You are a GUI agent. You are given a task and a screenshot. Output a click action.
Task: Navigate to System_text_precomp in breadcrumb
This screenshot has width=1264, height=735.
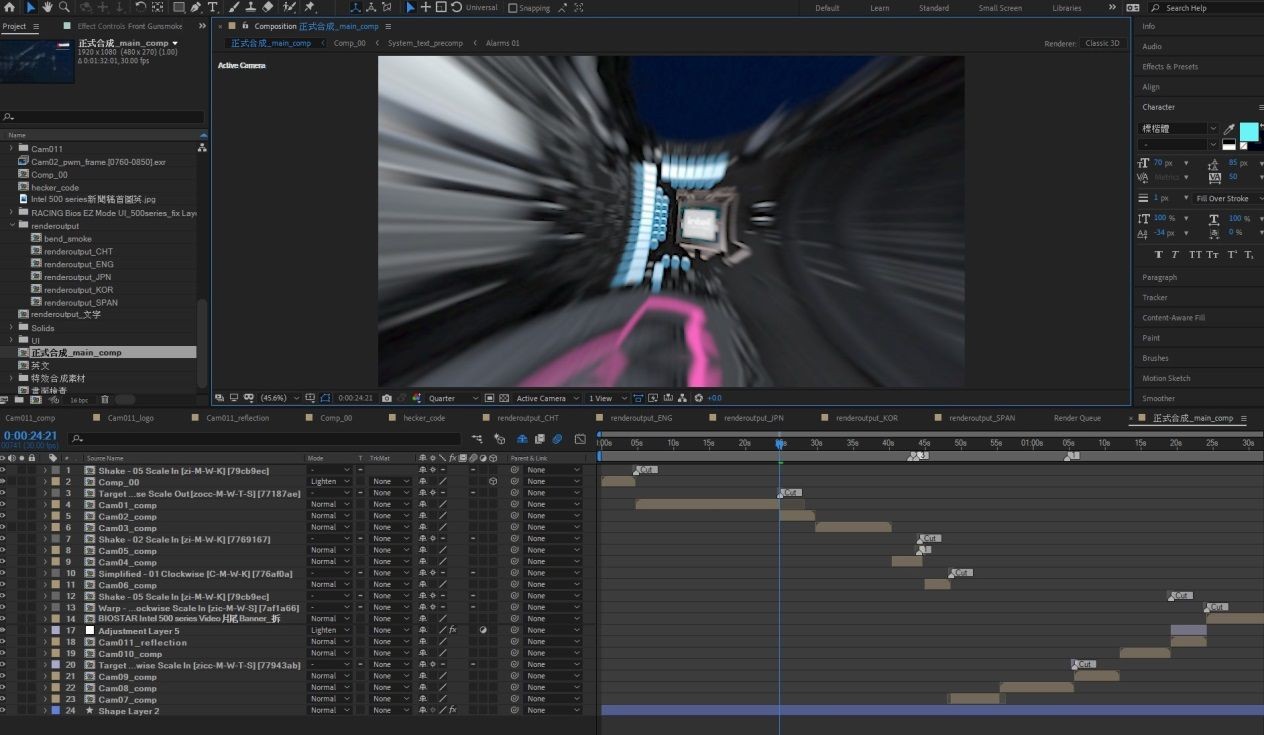pyautogui.click(x=425, y=43)
